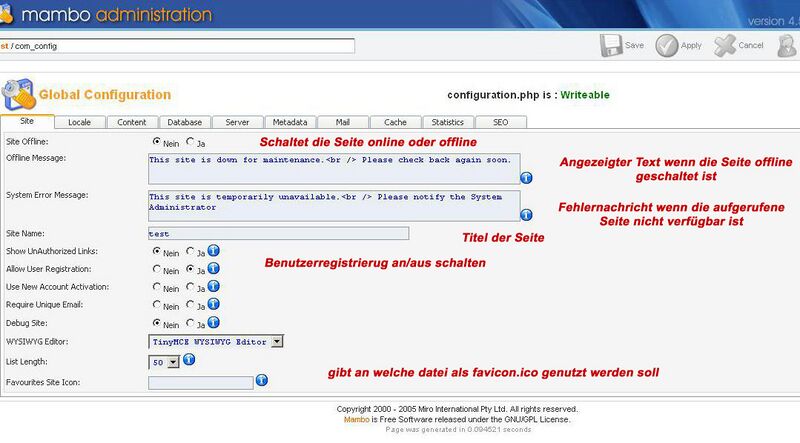Viewport: 800px width, 443px height.
Task: Expand the List Length dropdown
Action: [173, 361]
